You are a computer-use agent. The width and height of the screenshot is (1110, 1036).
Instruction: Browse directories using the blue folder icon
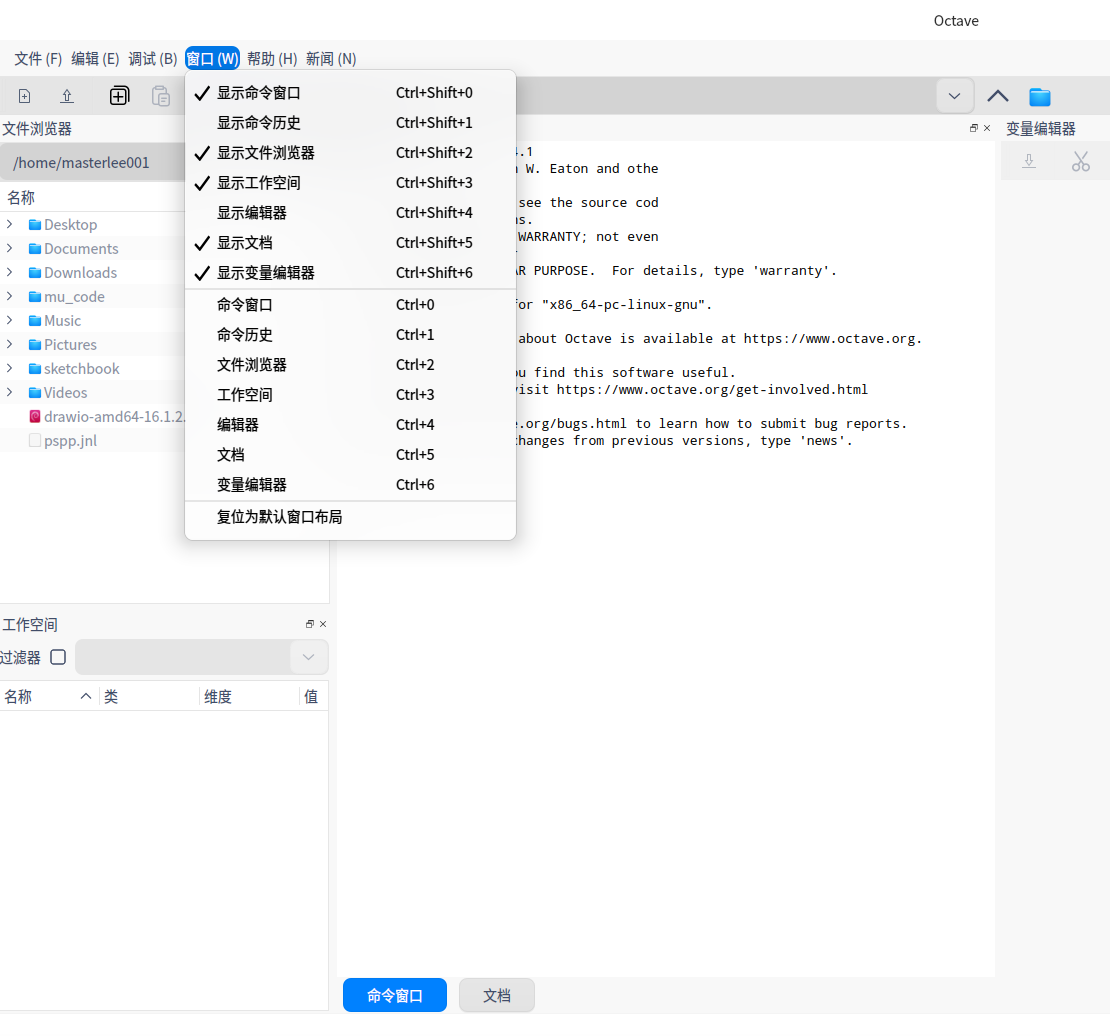(1040, 97)
